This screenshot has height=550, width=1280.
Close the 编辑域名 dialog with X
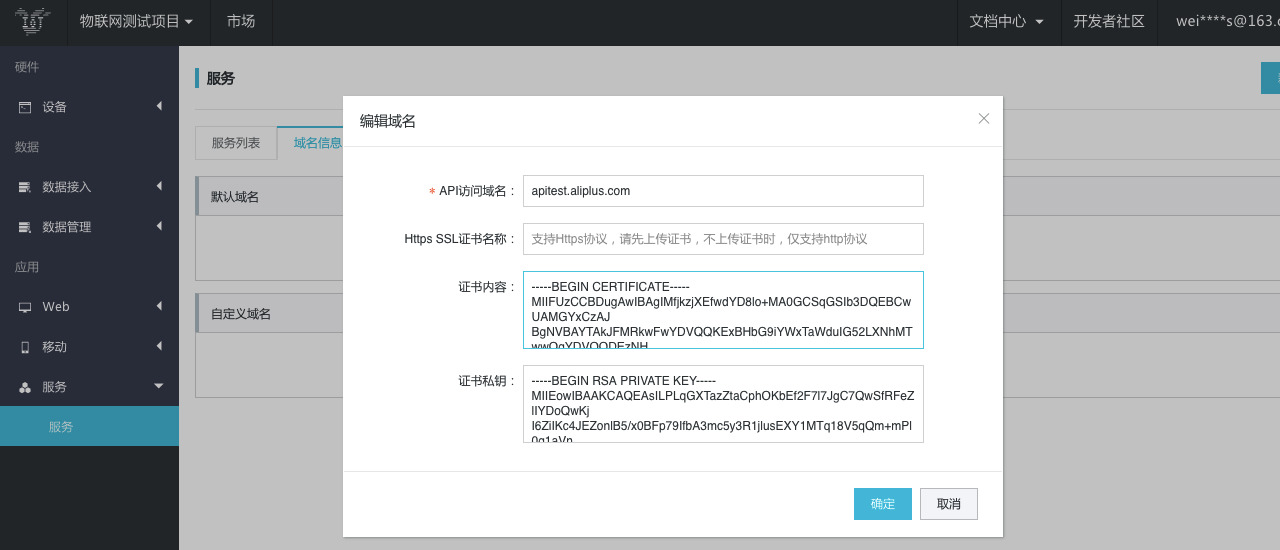(983, 118)
